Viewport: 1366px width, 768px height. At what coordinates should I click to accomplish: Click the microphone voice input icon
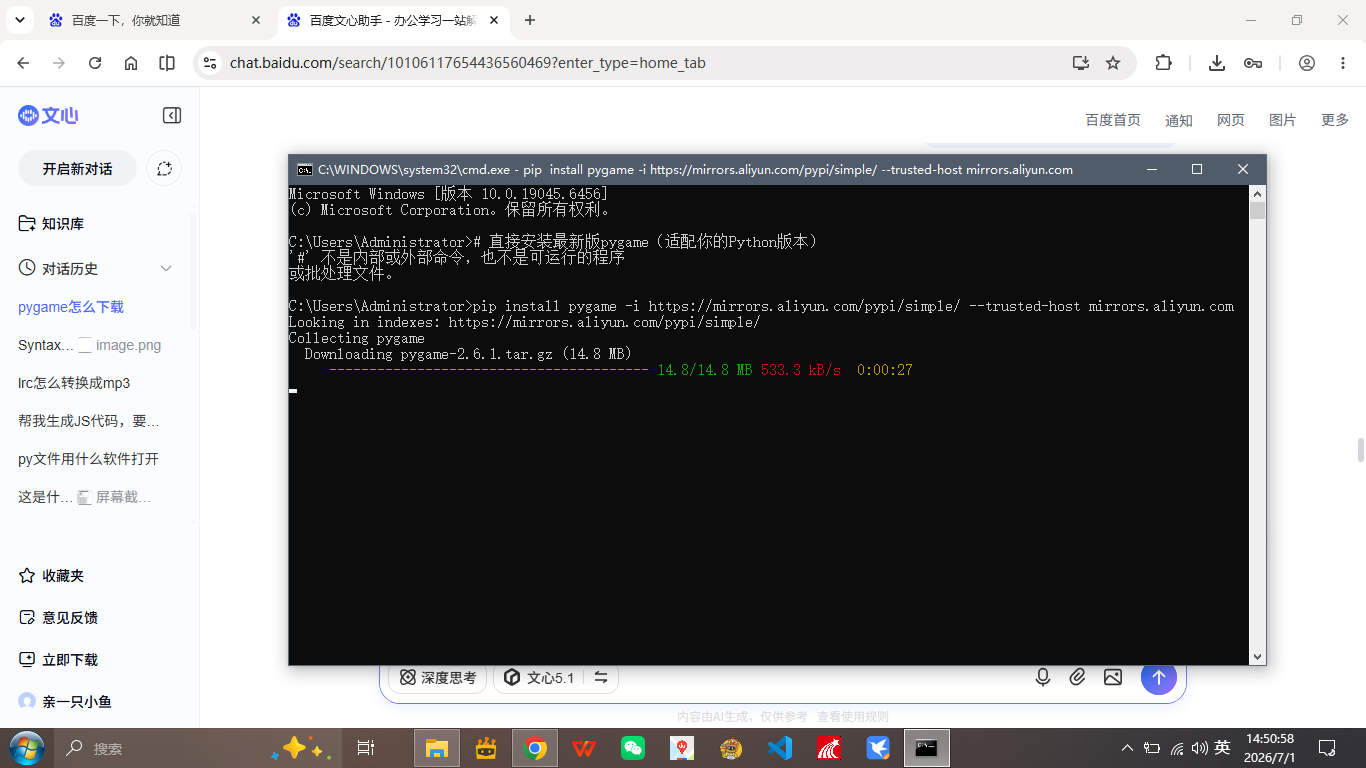pos(1043,677)
